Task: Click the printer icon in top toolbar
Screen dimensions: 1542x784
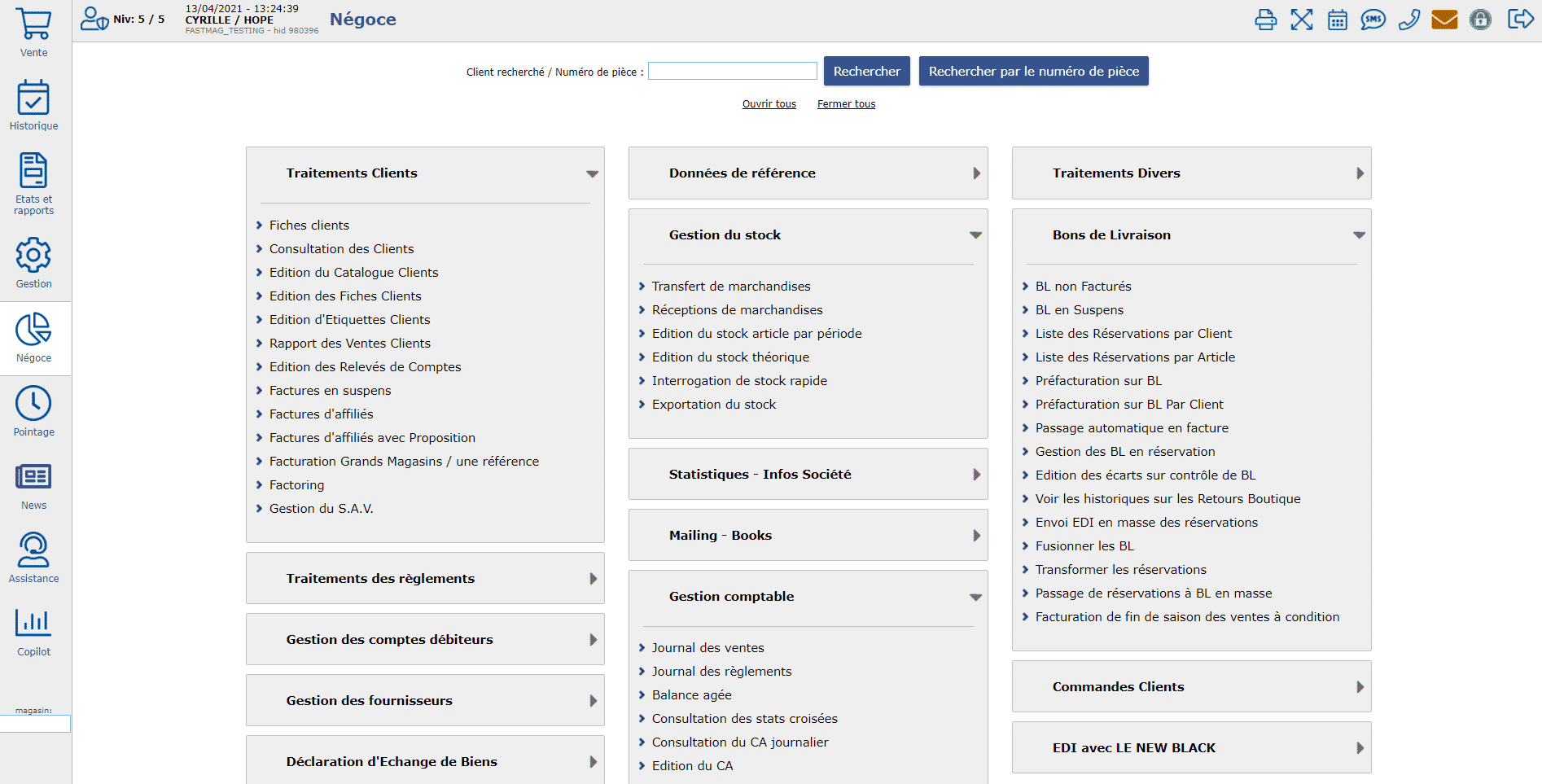Action: [1265, 20]
